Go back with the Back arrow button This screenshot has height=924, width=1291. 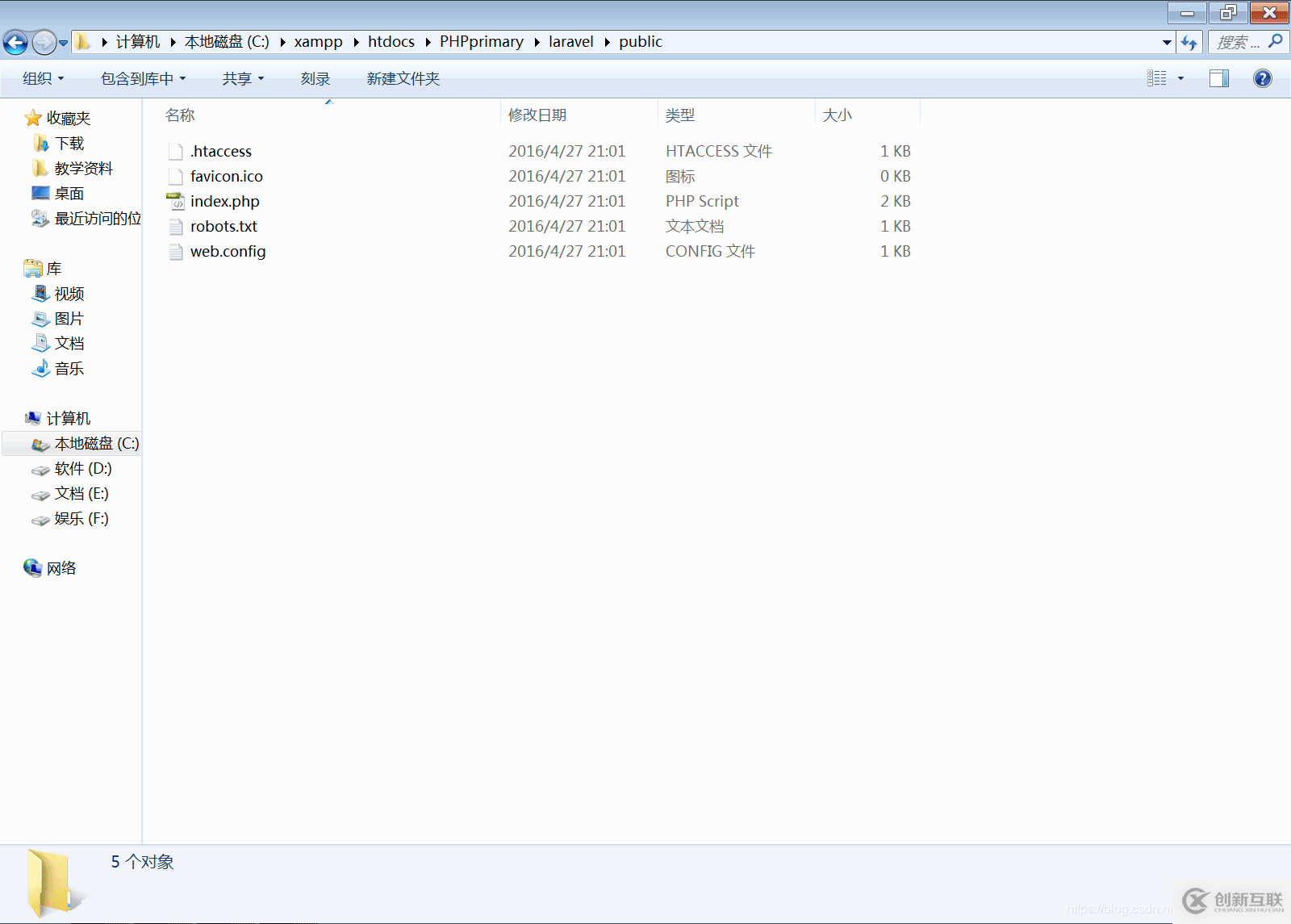point(15,42)
